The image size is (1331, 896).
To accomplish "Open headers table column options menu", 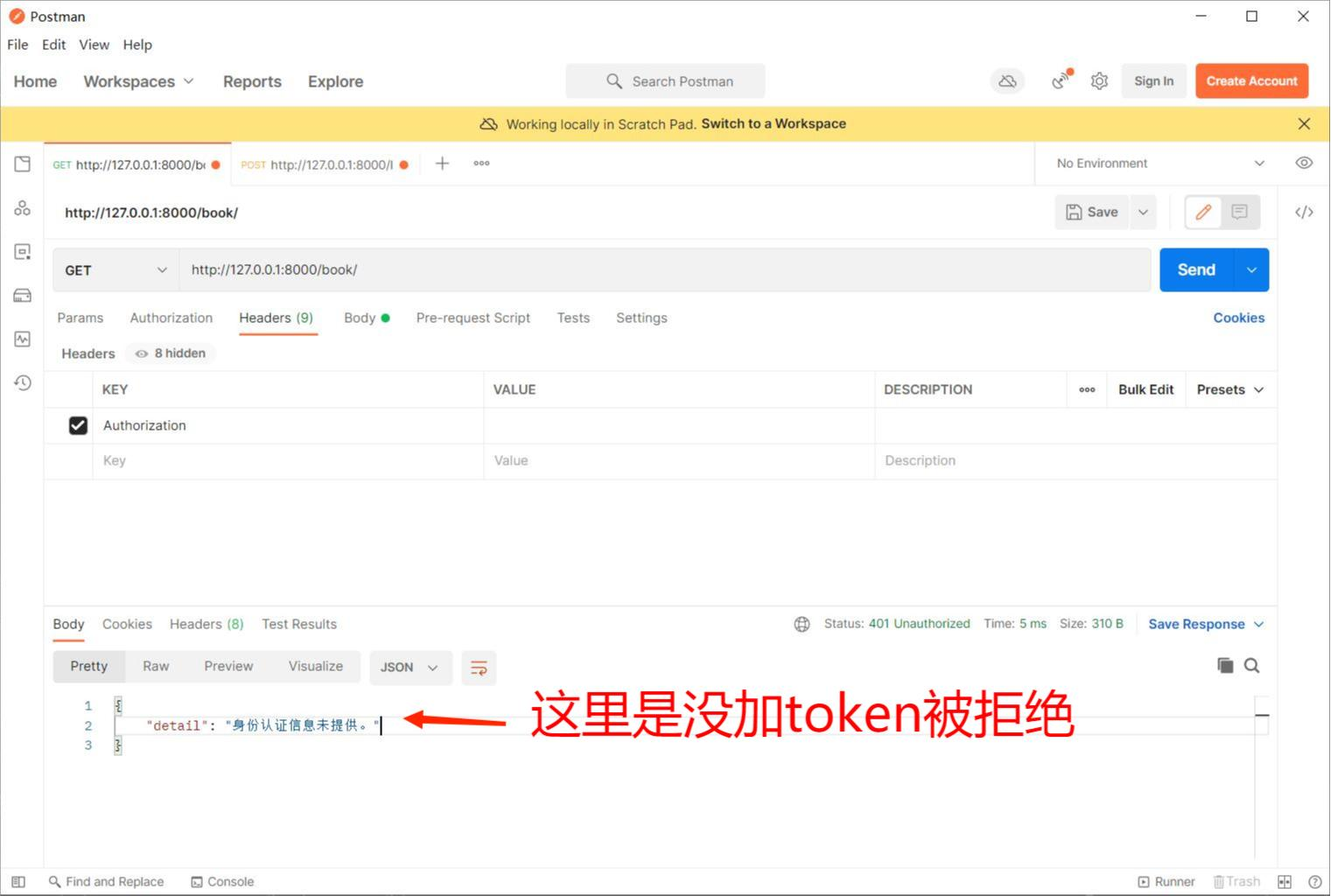I will pos(1087,389).
